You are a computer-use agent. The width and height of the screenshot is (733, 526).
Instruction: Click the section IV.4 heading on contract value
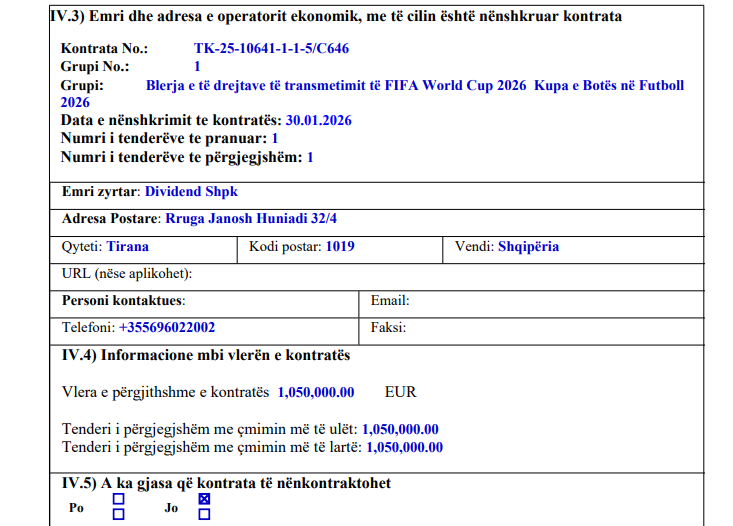click(x=206, y=355)
